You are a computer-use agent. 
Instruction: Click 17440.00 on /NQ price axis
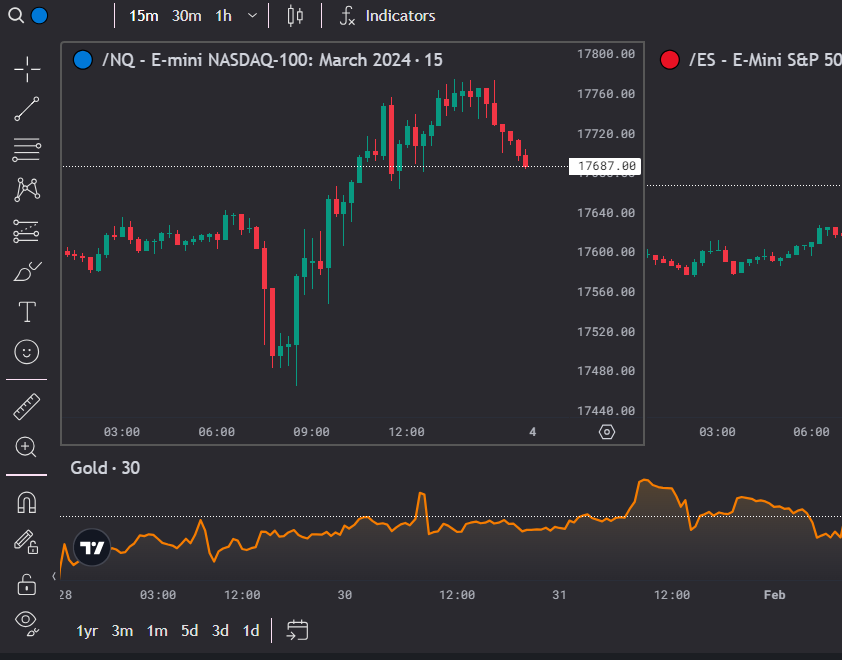(606, 411)
